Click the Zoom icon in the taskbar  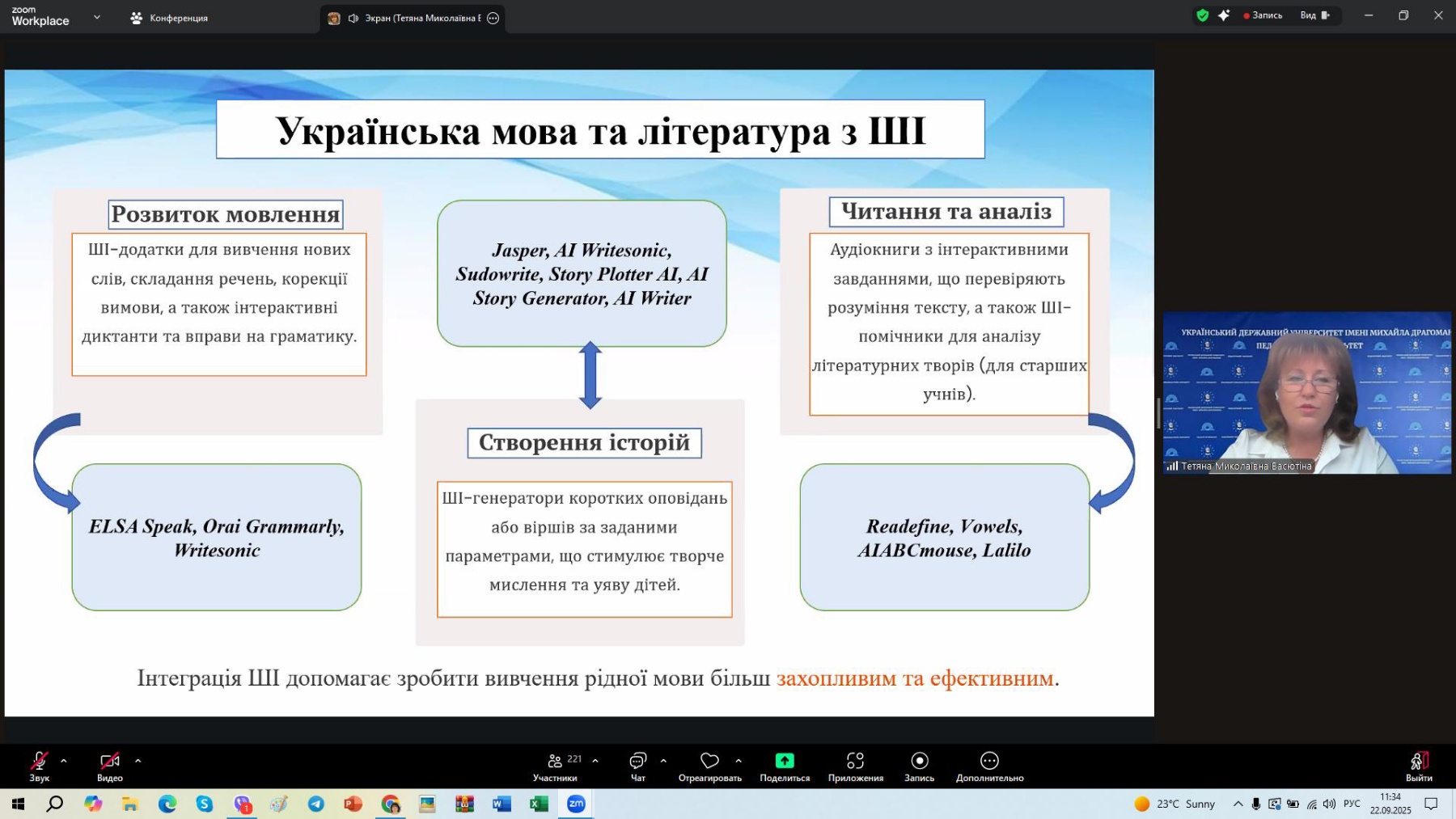[x=576, y=804]
